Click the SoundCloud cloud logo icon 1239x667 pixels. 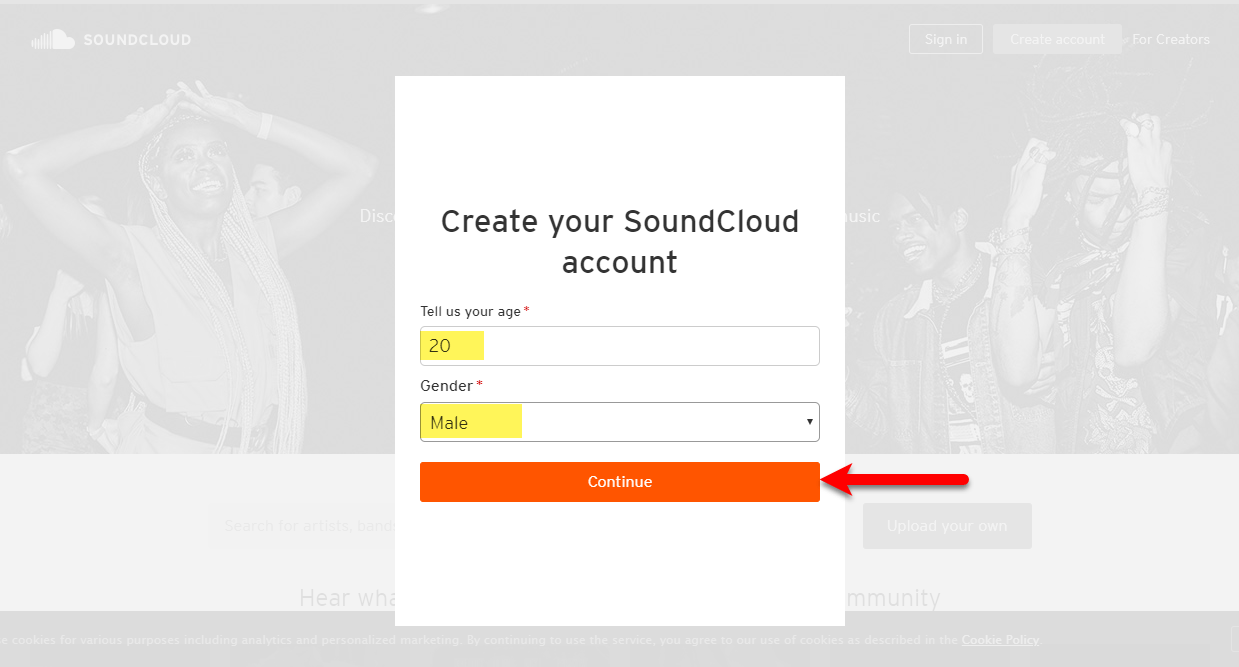pos(53,40)
